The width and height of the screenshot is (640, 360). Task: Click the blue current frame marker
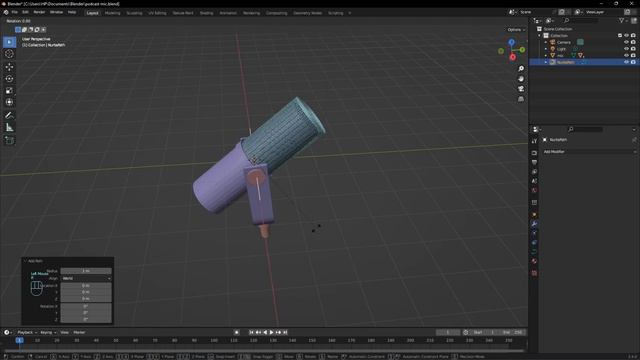pyautogui.click(x=19, y=340)
